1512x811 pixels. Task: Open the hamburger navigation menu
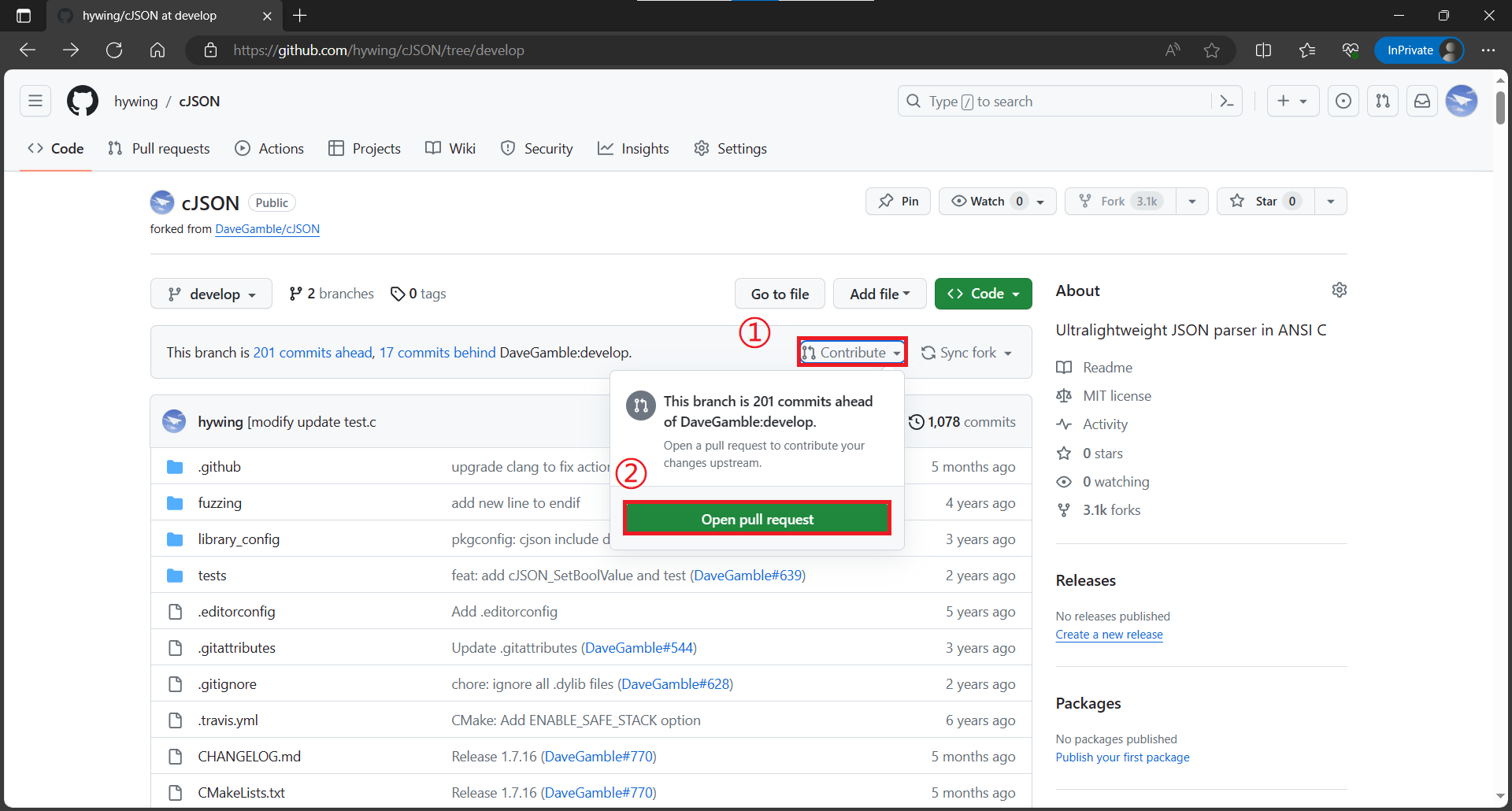pos(35,101)
